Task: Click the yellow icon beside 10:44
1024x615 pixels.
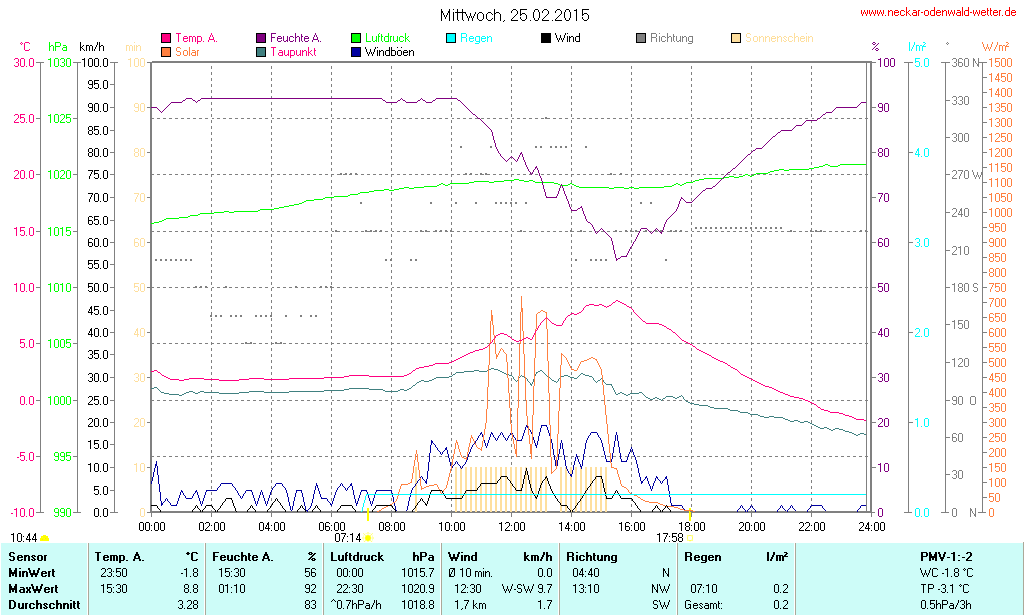Action: pos(44,538)
